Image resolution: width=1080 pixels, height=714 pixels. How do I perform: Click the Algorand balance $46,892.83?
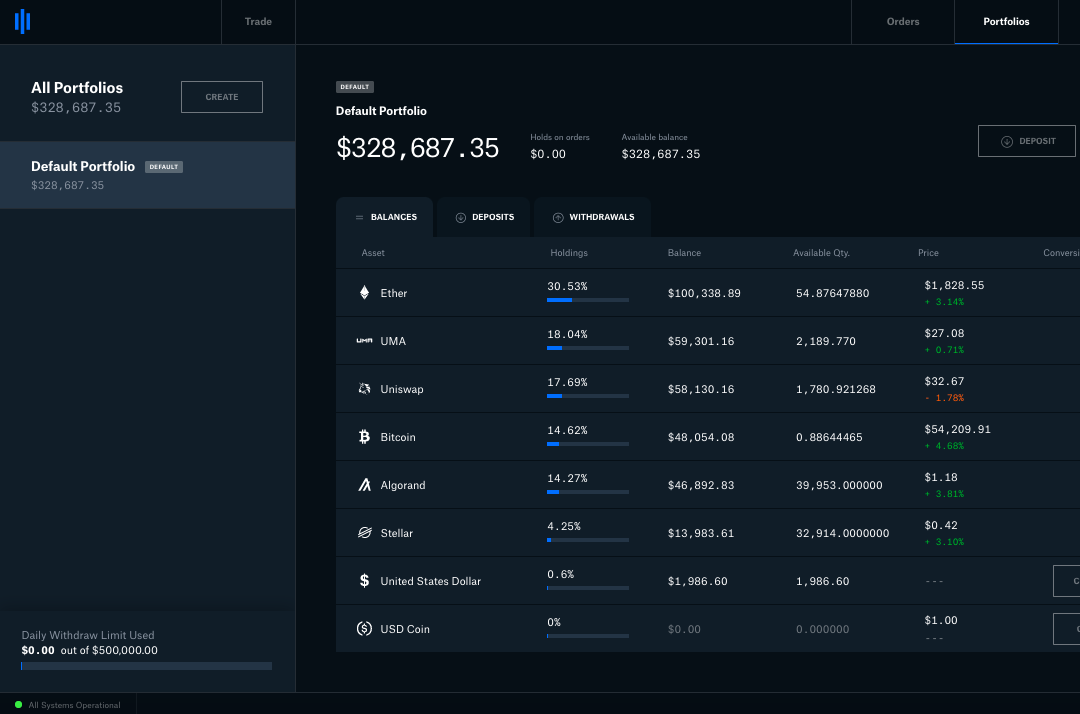click(x=700, y=485)
